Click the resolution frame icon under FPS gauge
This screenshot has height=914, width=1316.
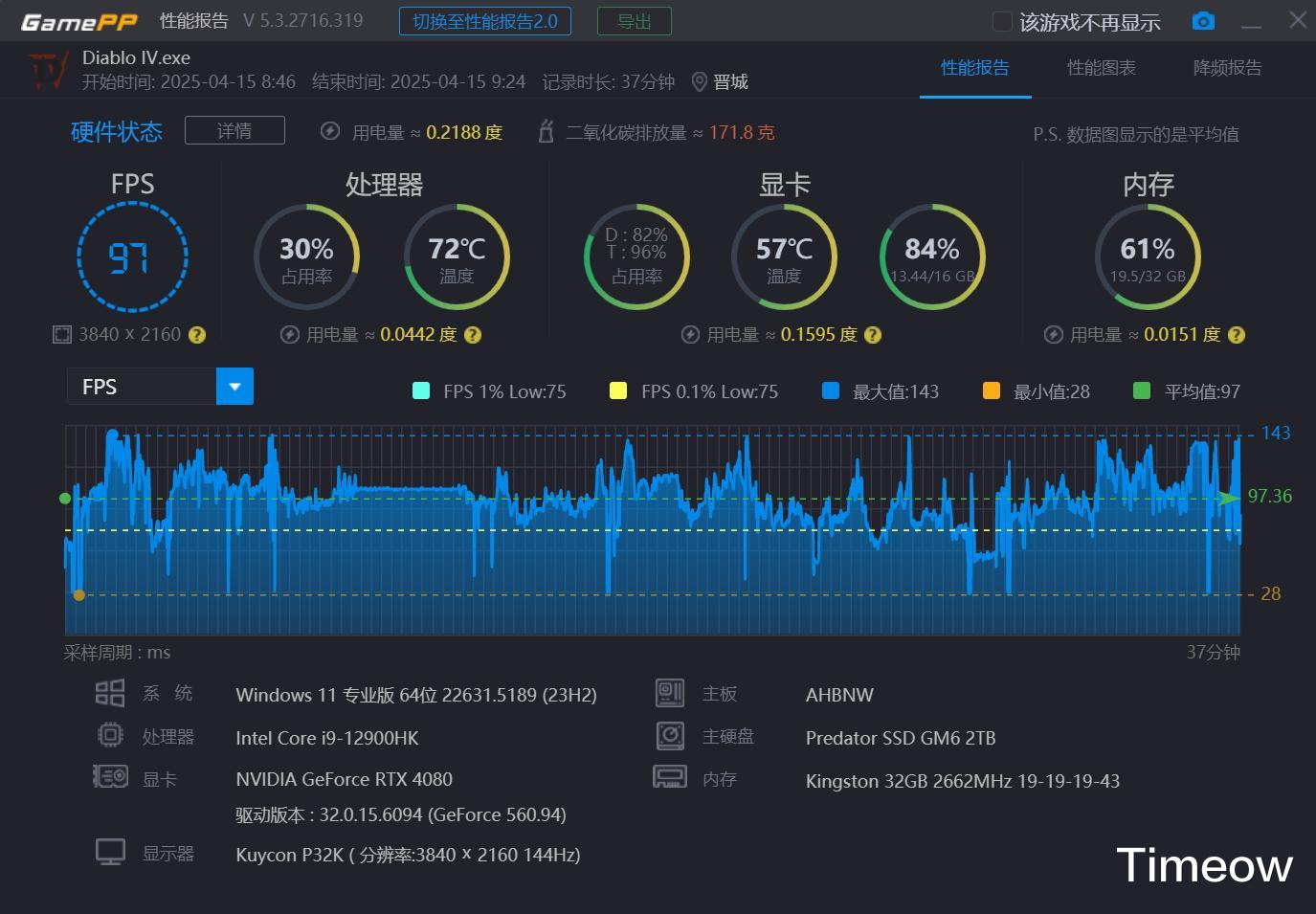tap(62, 334)
